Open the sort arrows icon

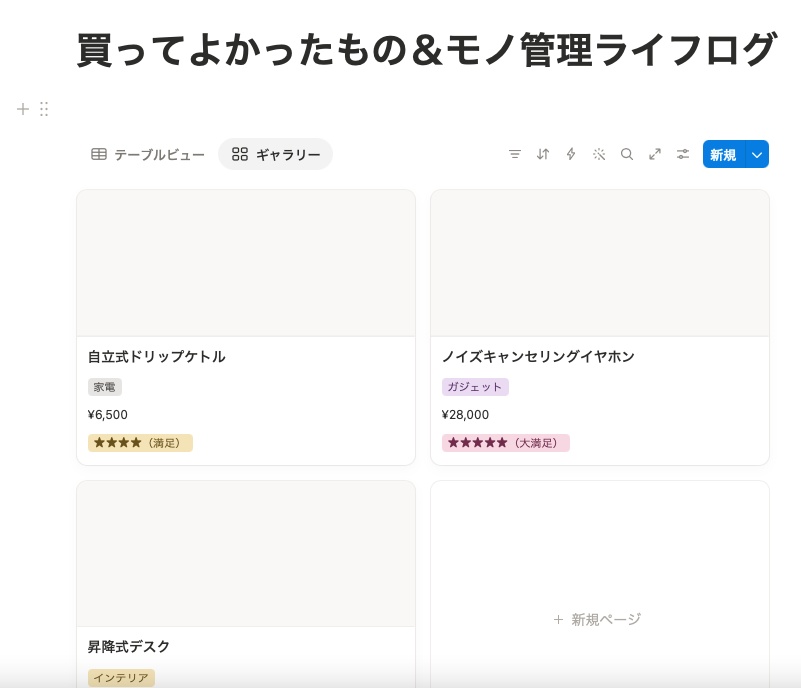click(x=543, y=154)
